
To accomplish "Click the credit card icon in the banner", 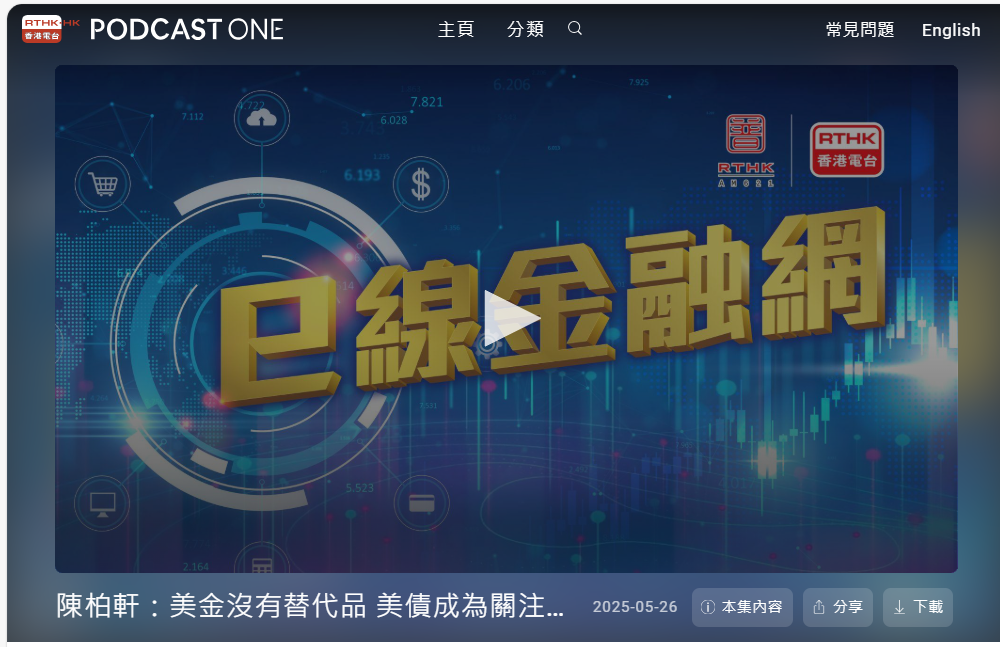I will 421,504.
